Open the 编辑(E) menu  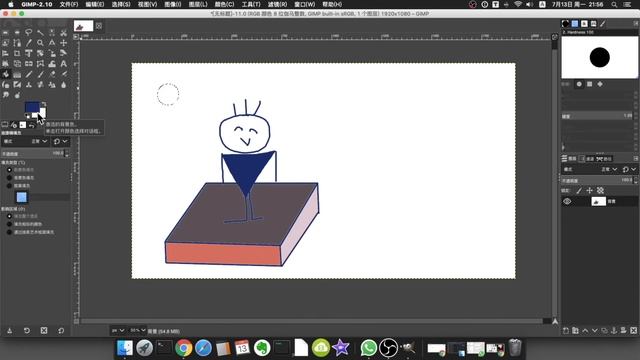[95, 4]
